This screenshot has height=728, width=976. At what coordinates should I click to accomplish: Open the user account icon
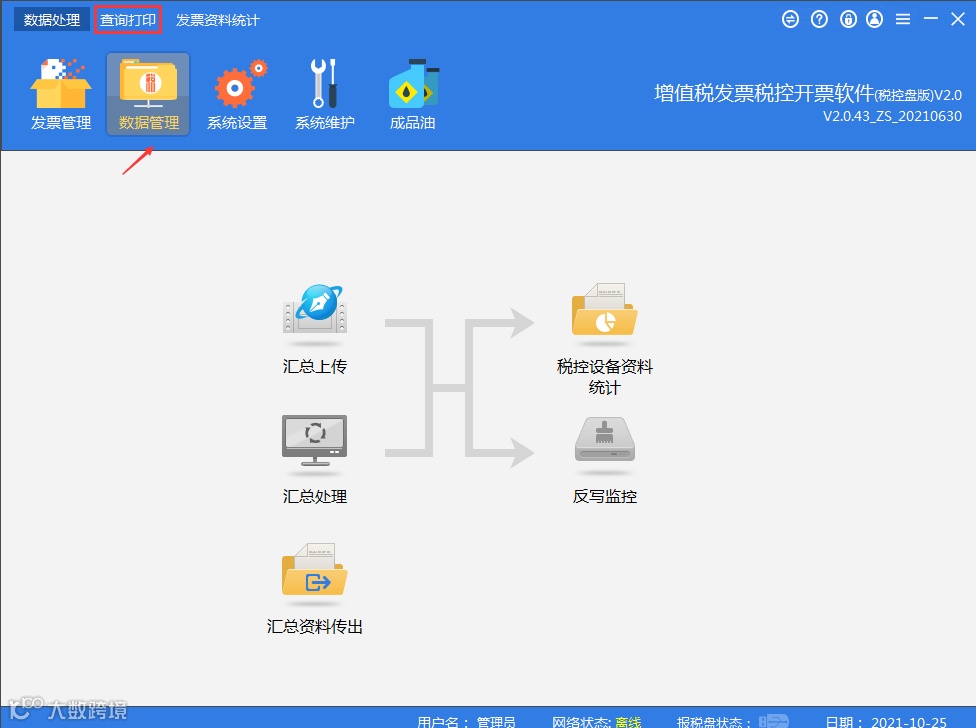[x=875, y=19]
